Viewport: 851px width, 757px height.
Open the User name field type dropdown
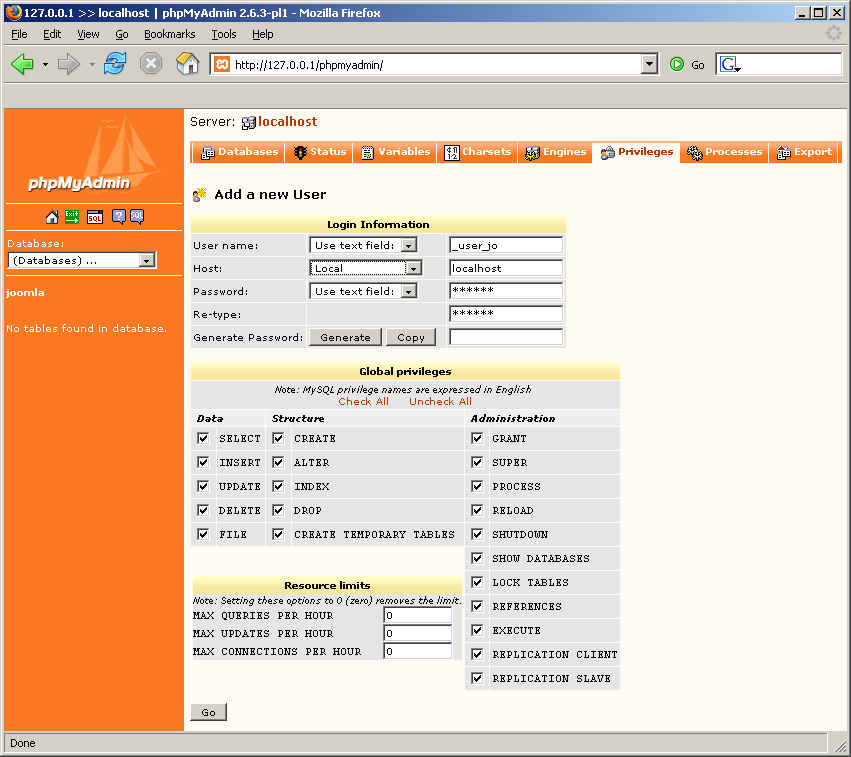(410, 245)
